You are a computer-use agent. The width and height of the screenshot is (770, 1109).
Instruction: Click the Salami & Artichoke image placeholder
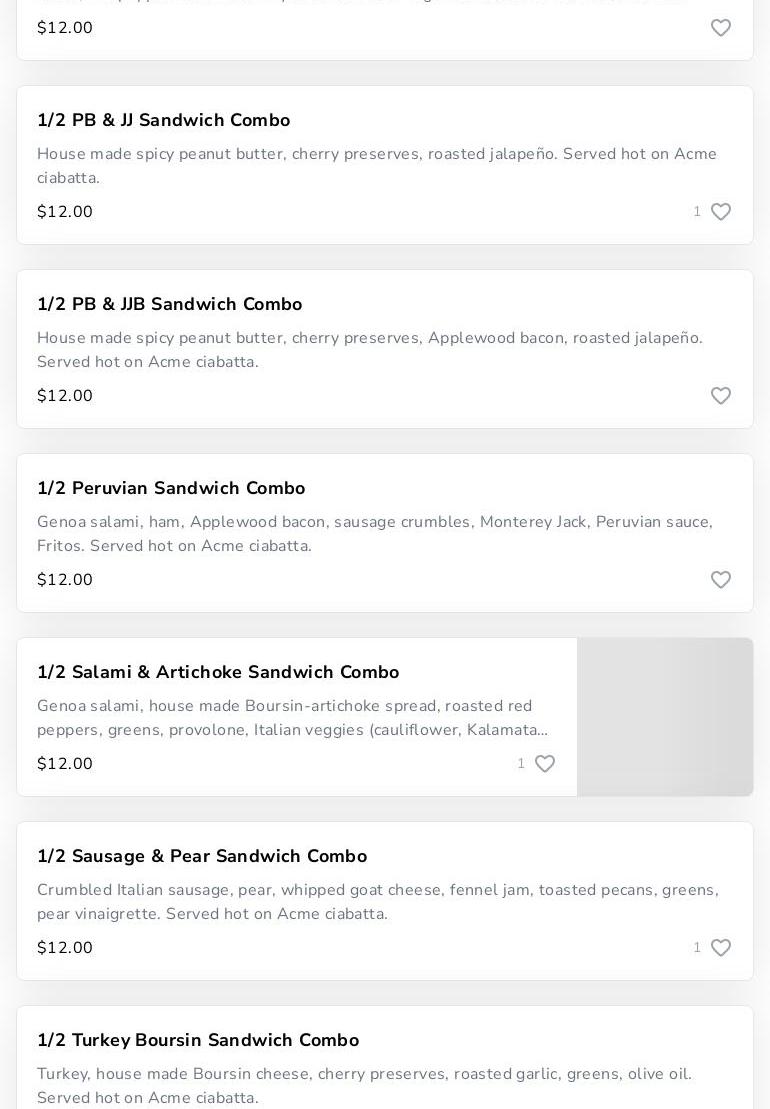point(665,717)
